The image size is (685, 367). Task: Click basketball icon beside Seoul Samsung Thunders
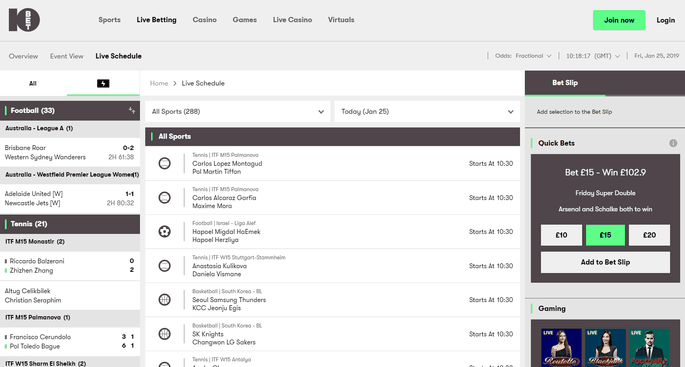(164, 300)
